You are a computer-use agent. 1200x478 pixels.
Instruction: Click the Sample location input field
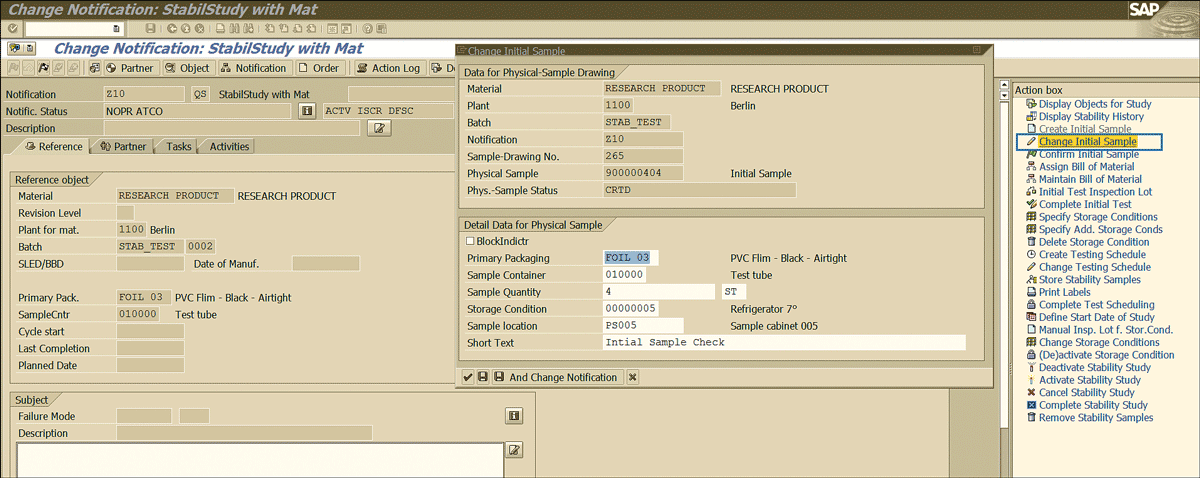click(643, 326)
